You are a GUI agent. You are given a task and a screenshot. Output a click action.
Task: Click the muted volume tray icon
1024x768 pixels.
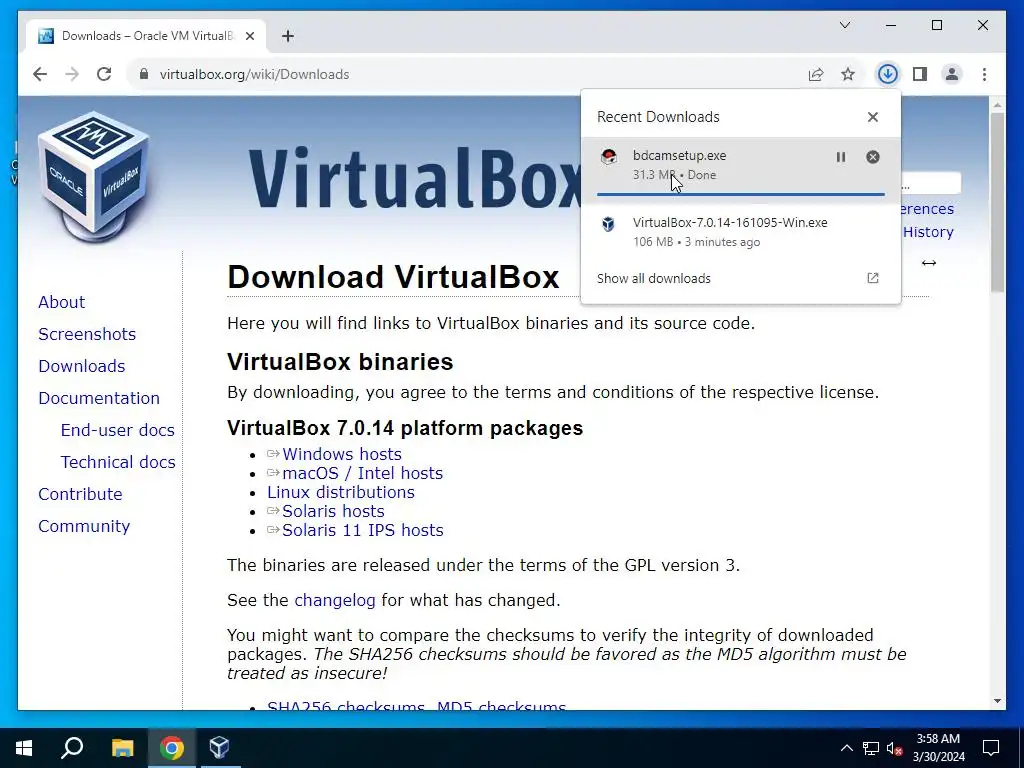point(895,748)
